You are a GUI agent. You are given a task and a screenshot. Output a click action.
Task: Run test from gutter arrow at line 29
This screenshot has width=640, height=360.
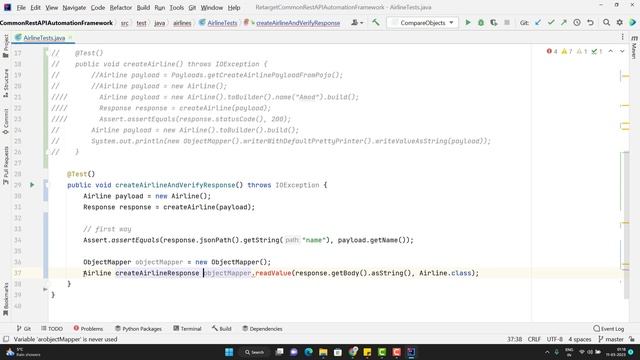click(32, 185)
